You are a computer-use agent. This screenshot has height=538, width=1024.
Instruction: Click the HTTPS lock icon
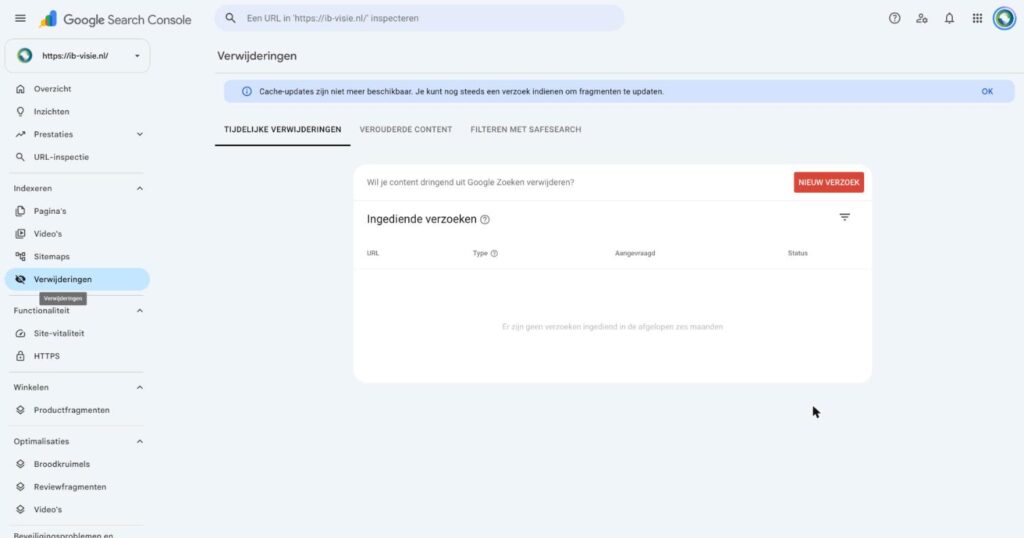pyautogui.click(x=20, y=356)
